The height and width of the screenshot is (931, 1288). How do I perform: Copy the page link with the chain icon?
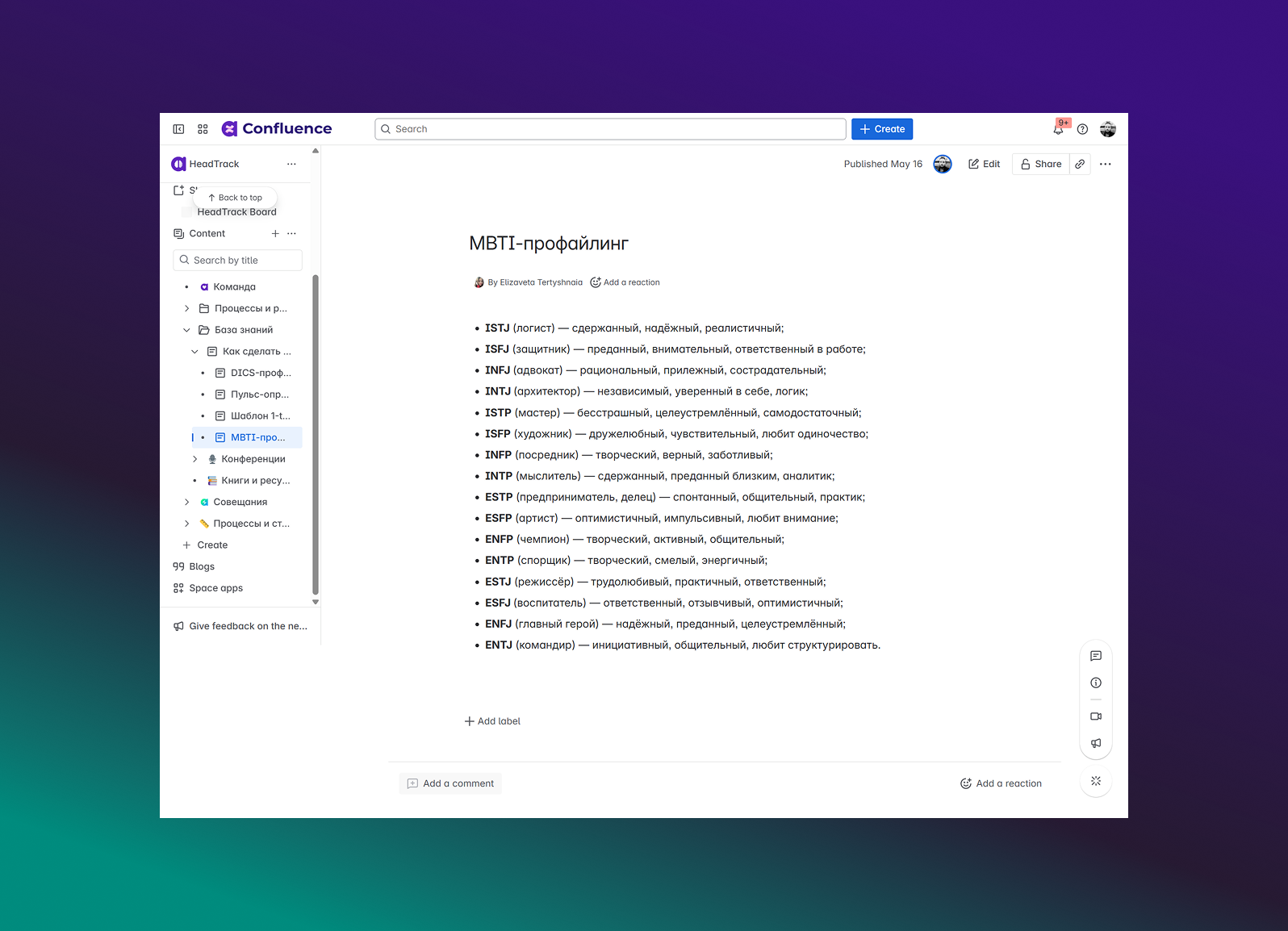click(1080, 164)
